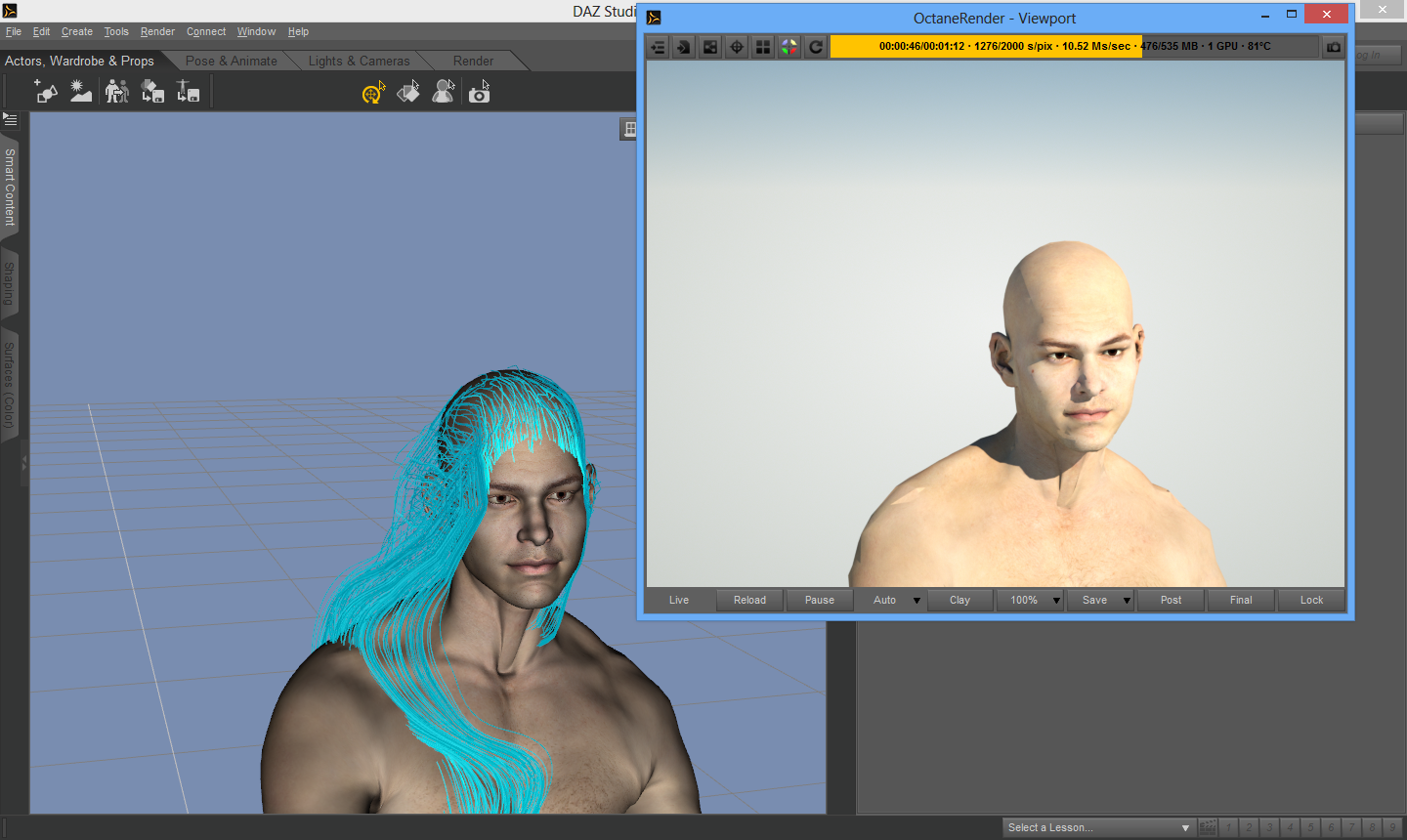This screenshot has width=1407, height=840.
Task: Click the Octane node graph icon
Action: point(710,47)
